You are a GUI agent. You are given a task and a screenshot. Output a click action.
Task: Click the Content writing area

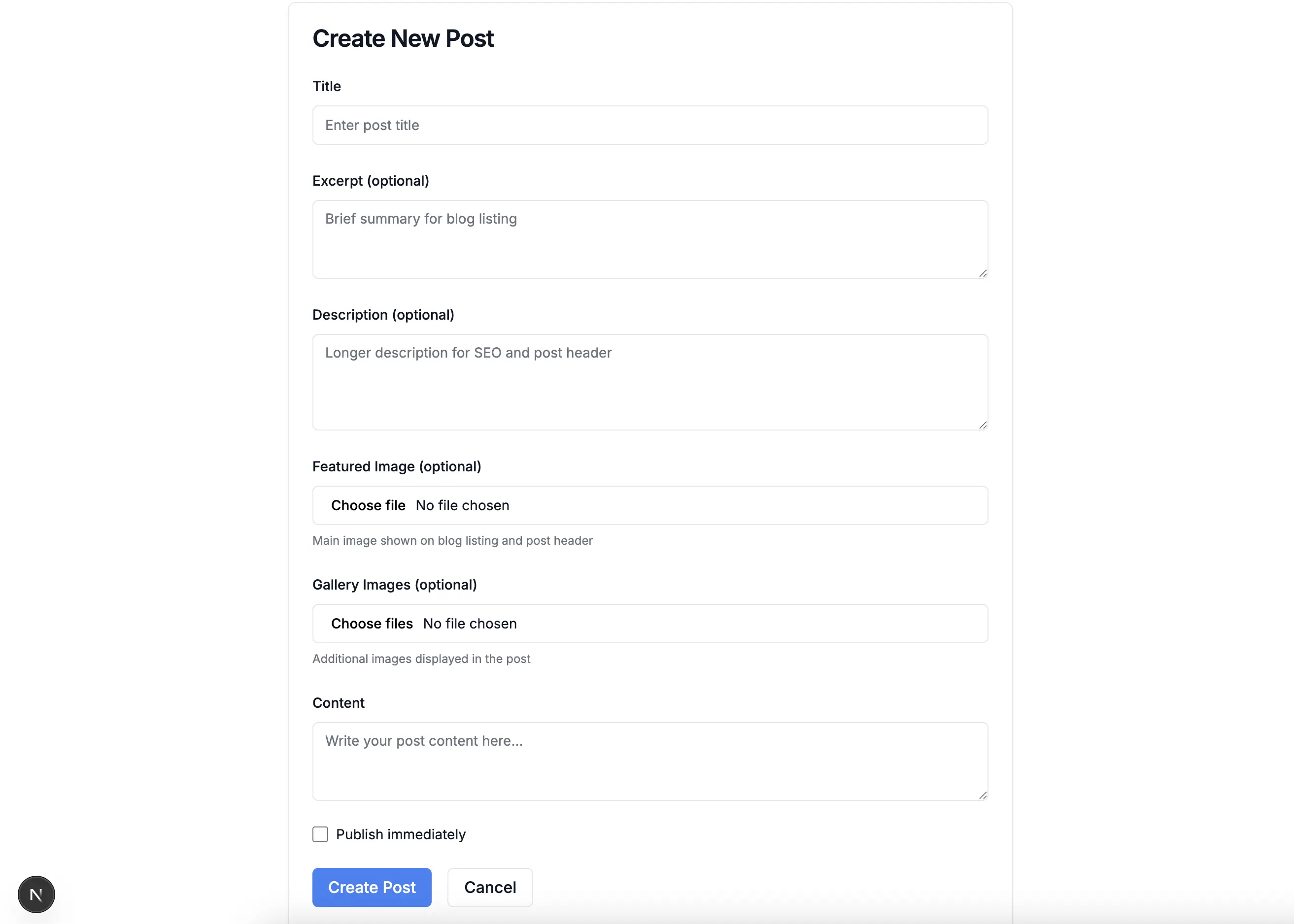pyautogui.click(x=649, y=761)
